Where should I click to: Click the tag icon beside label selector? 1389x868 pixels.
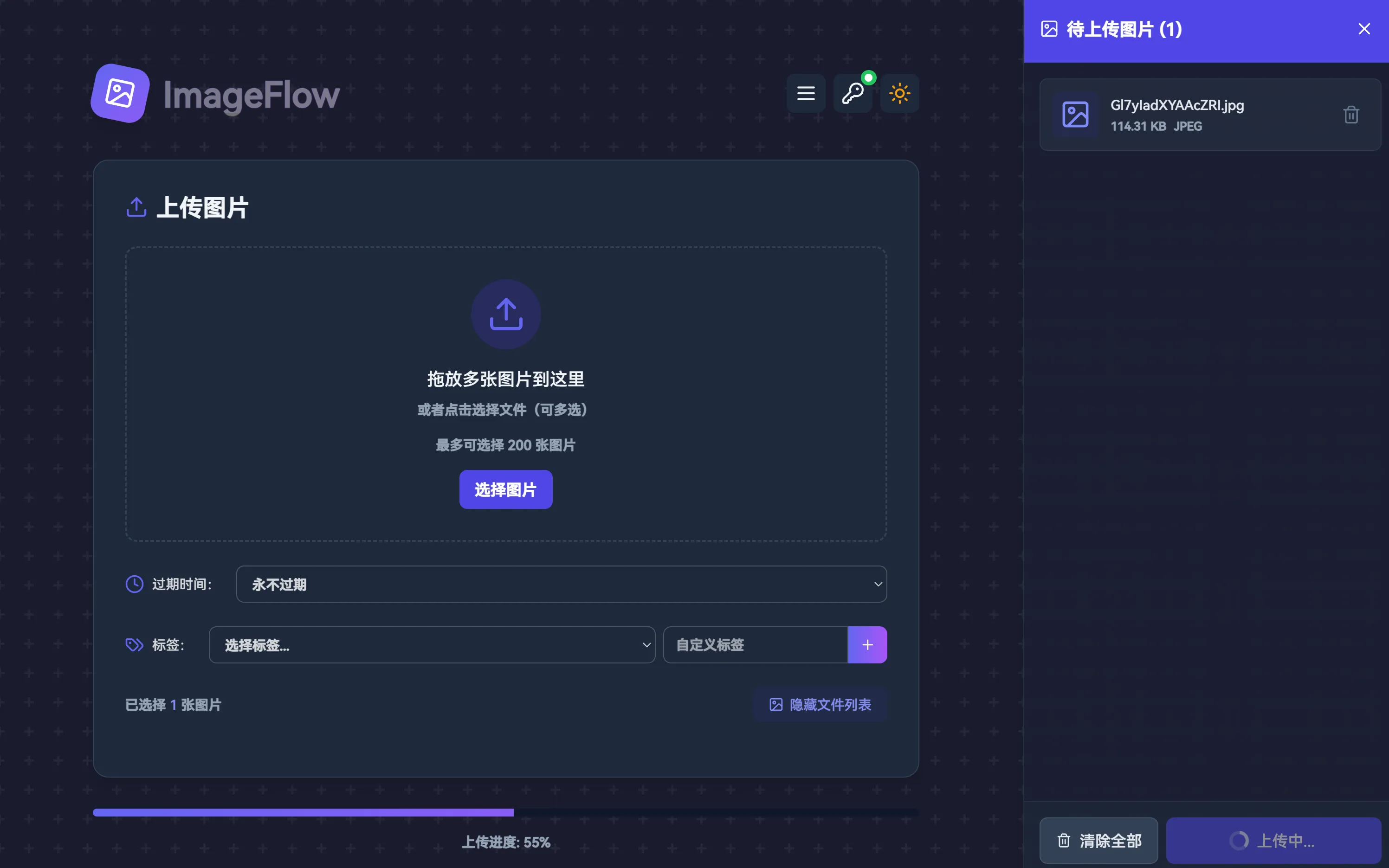(135, 645)
